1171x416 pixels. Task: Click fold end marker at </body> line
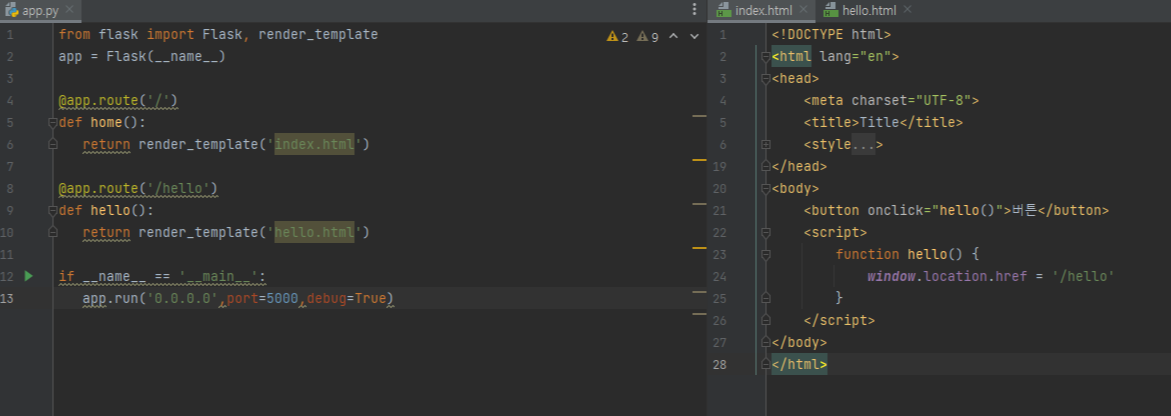765,343
